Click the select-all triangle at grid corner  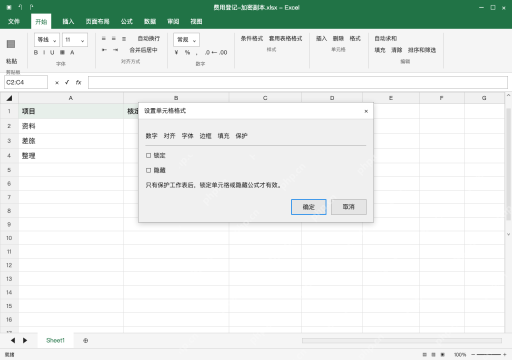[9, 98]
